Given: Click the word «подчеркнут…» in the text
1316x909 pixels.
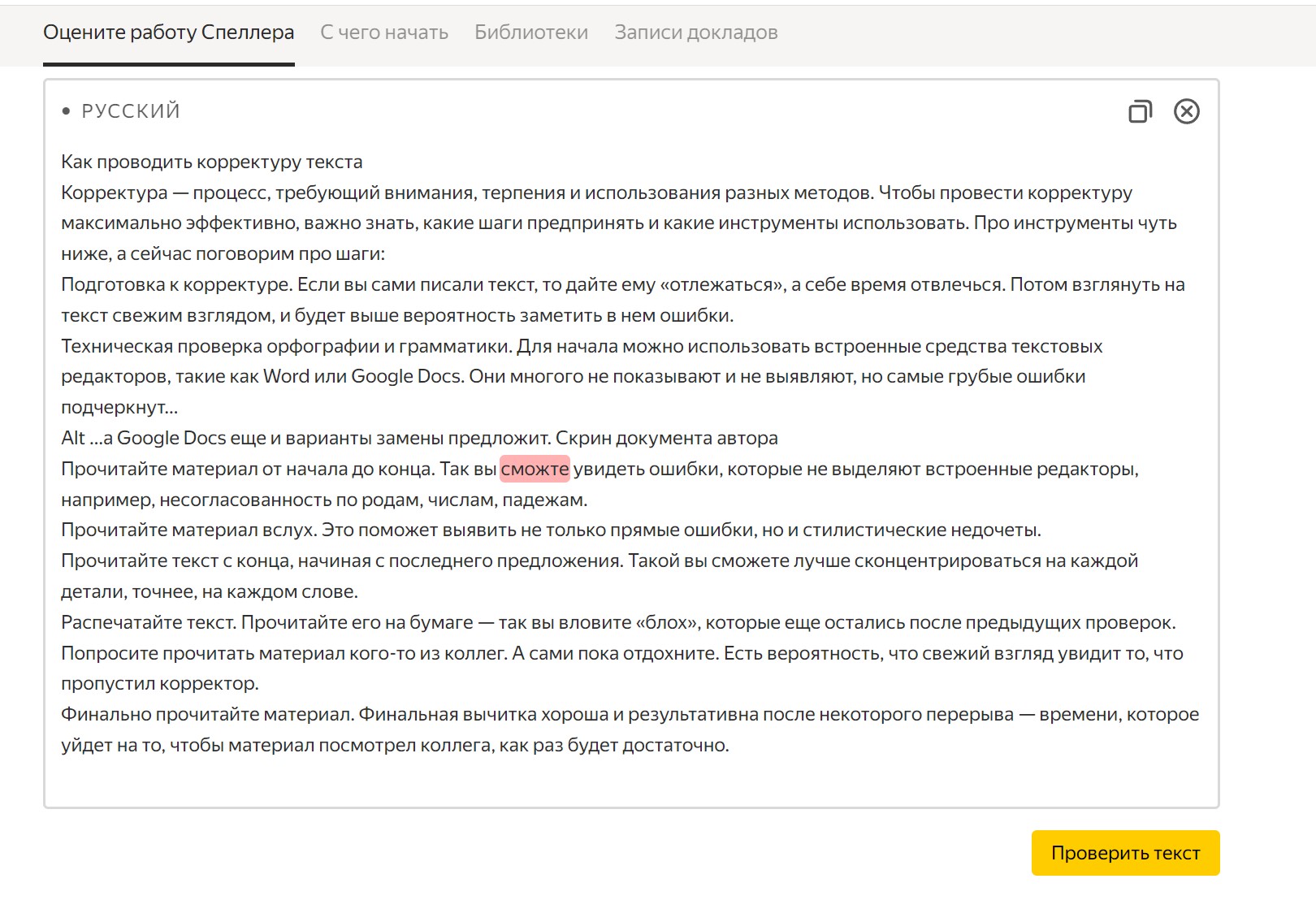Looking at the screenshot, I should coord(119,408).
